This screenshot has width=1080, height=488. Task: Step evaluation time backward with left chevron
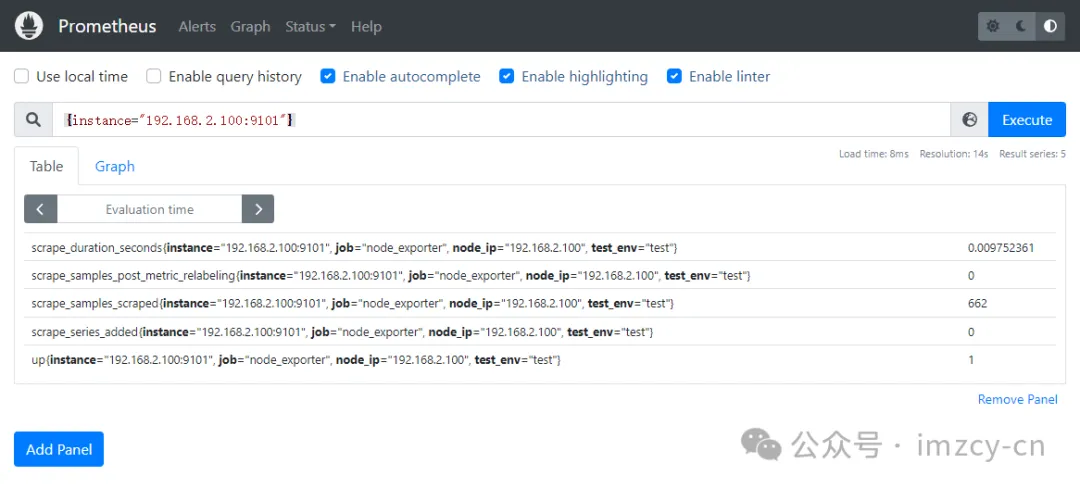[40, 209]
